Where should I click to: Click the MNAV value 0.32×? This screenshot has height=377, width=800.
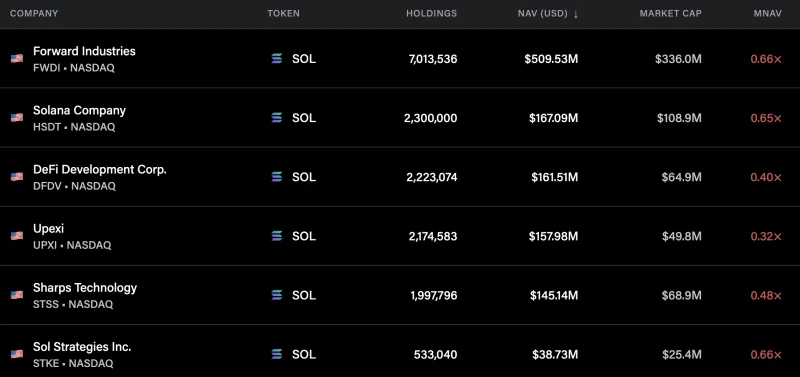point(766,237)
